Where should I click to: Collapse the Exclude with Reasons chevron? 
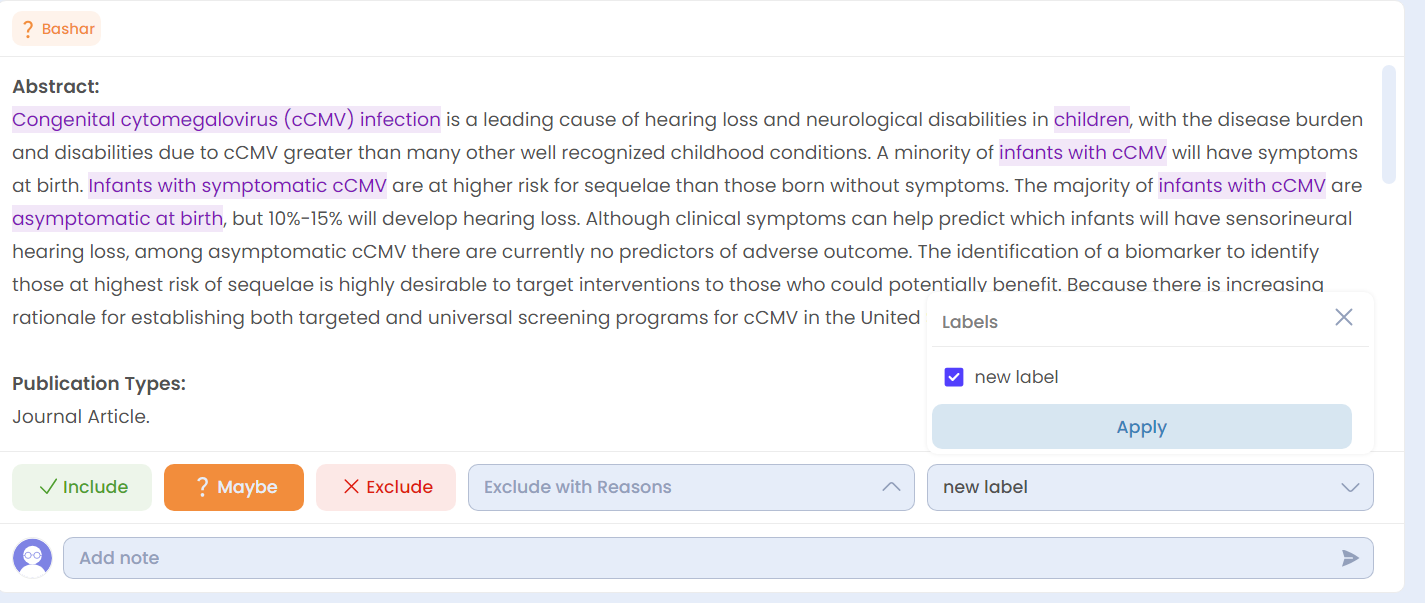(891, 487)
